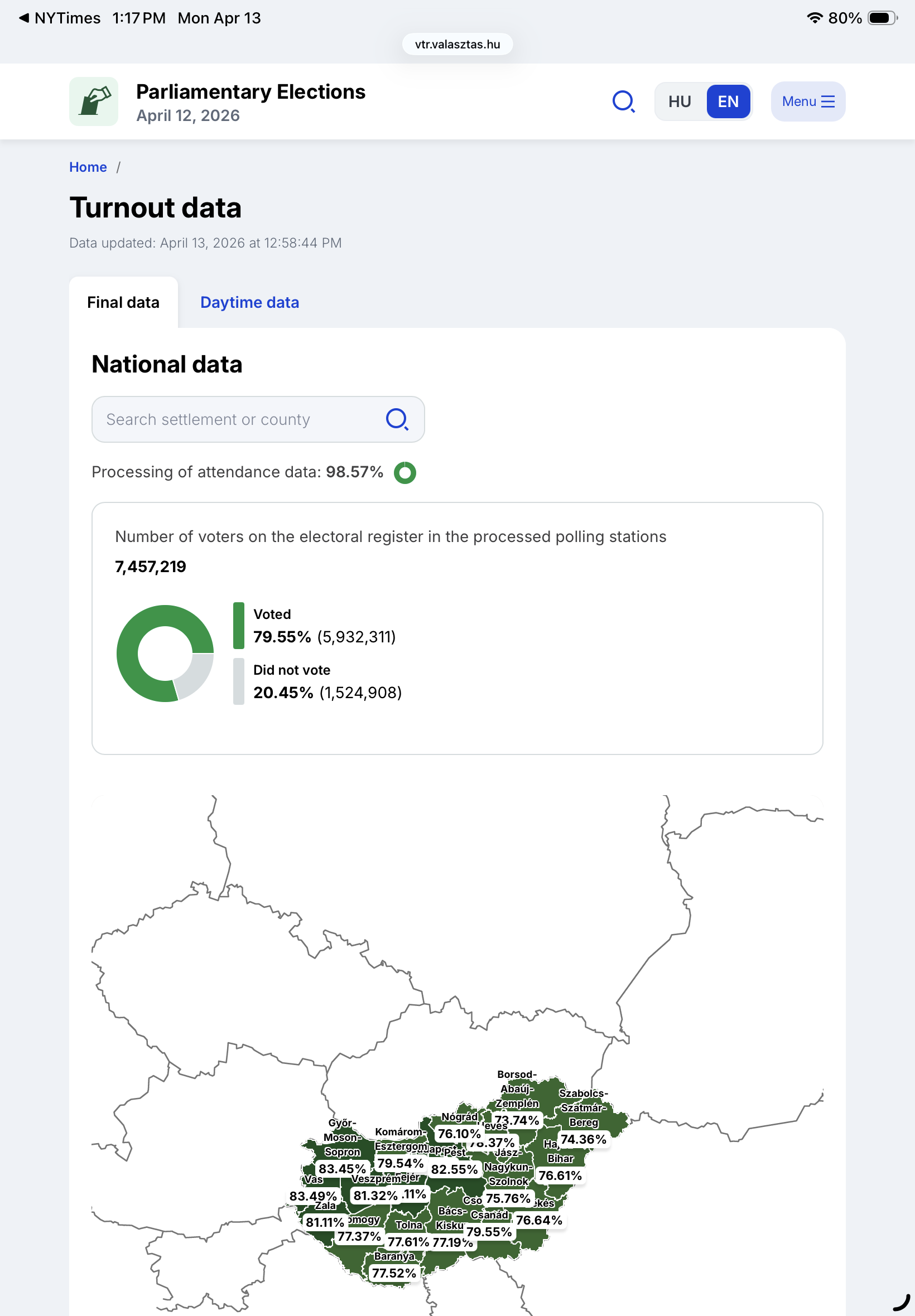Screen dimensions: 915x1316
Task: Click the gray Did not vote swatch
Action: [238, 681]
